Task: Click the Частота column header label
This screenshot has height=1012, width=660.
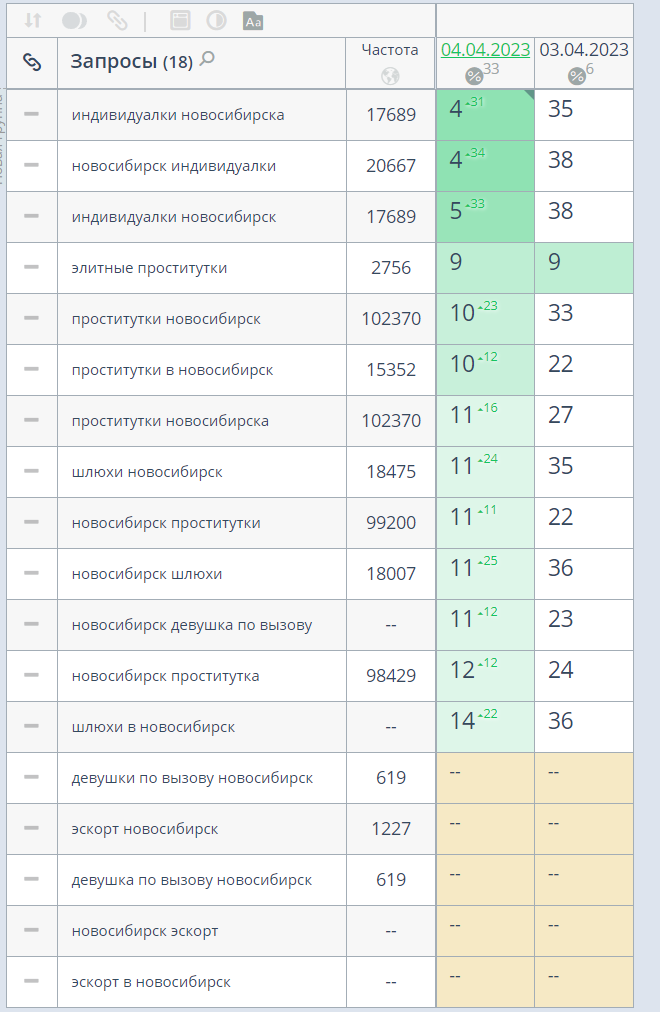Action: (390, 49)
